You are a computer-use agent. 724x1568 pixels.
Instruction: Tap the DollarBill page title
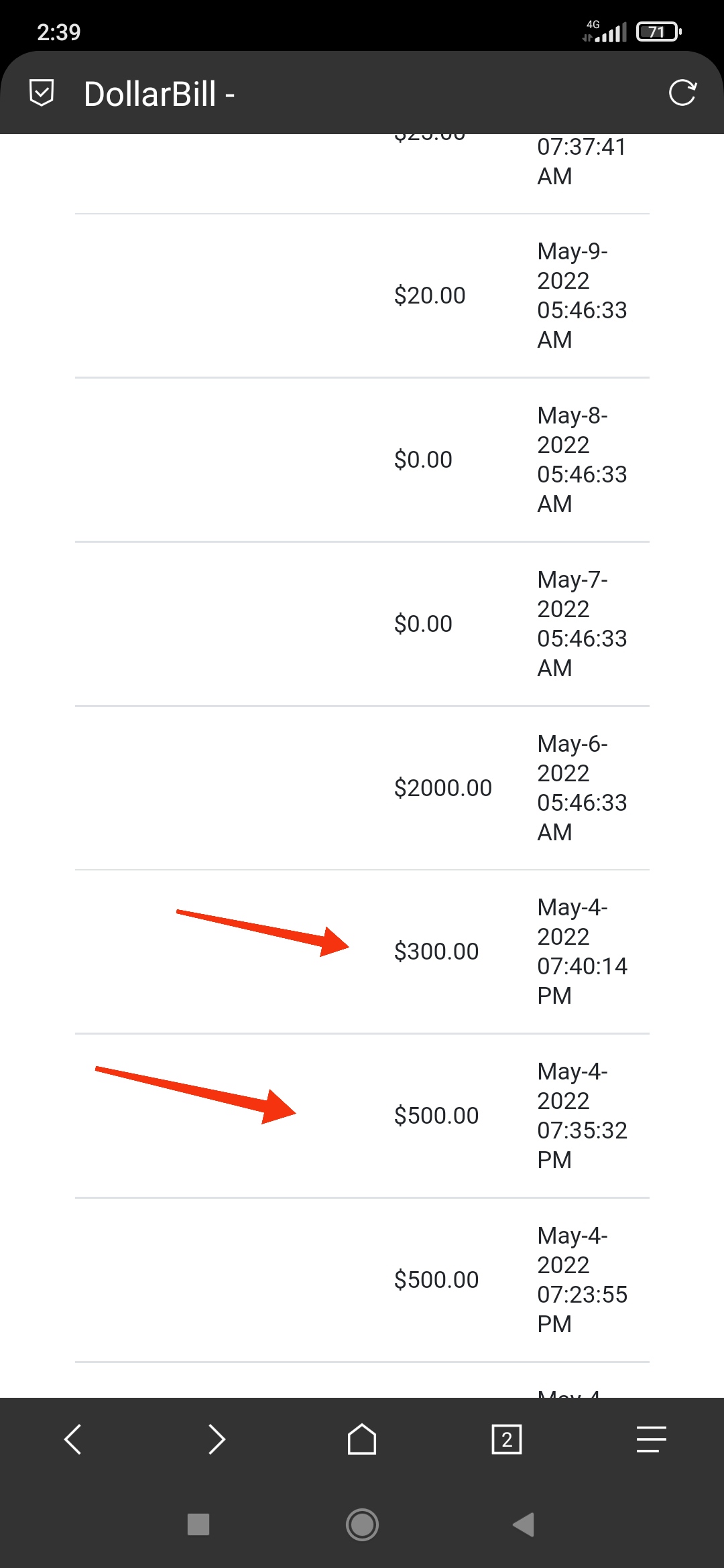tap(159, 94)
